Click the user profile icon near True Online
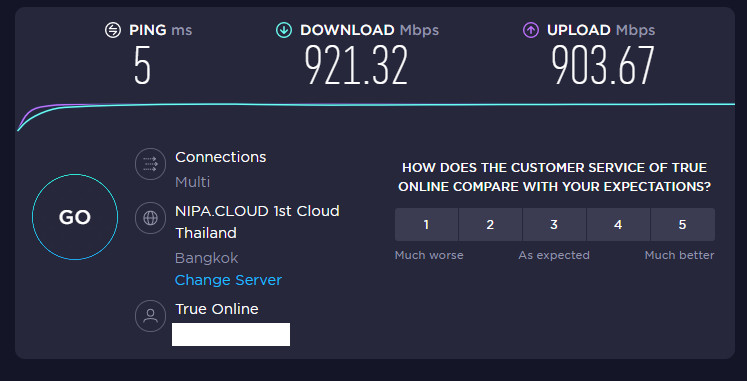The width and height of the screenshot is (747, 381). pos(151,316)
